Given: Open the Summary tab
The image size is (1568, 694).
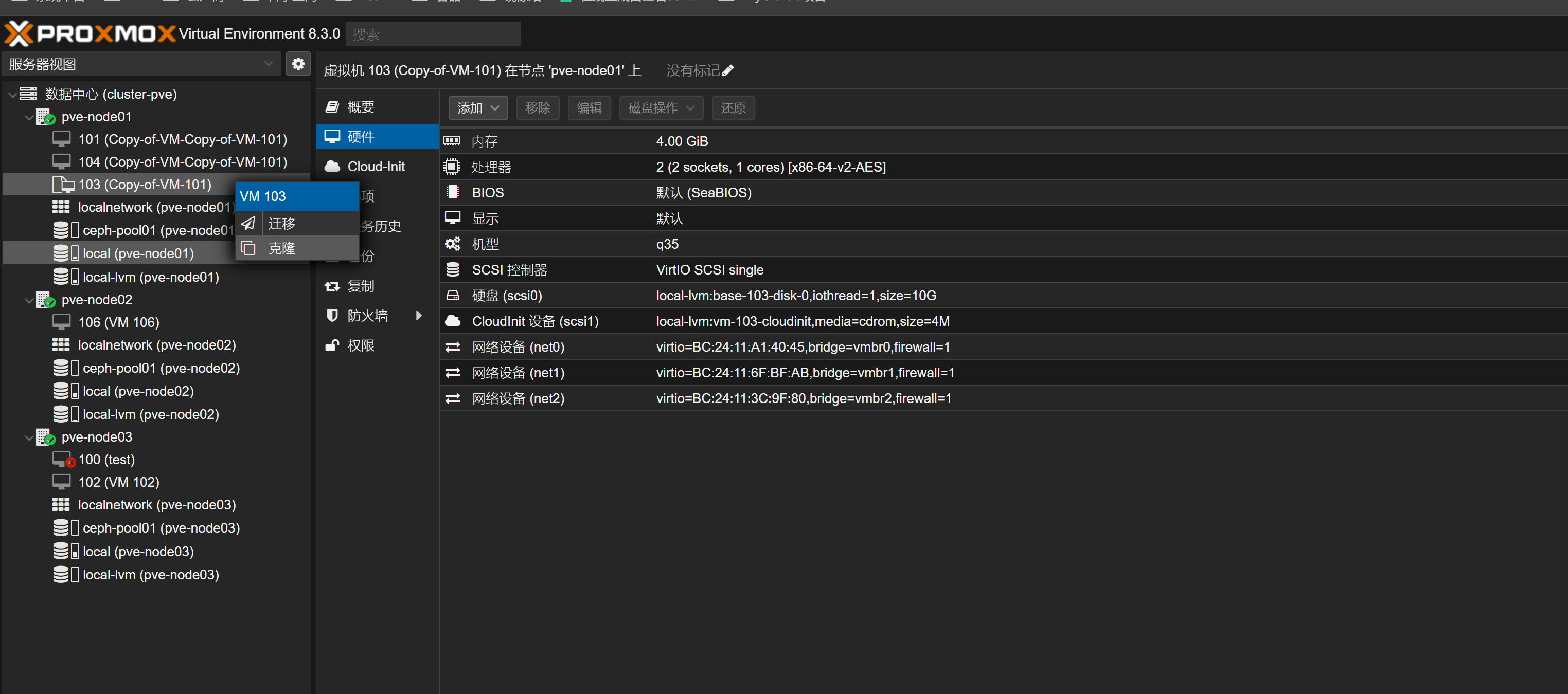Looking at the screenshot, I should (378, 107).
